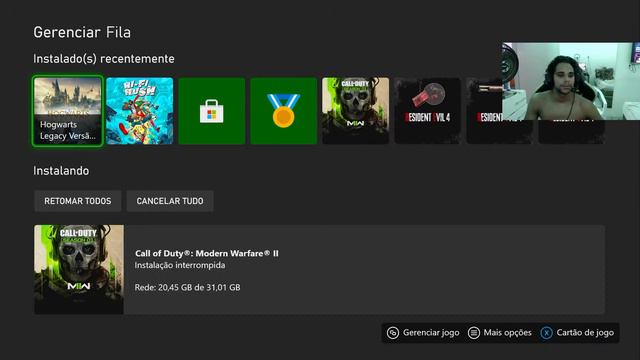The width and height of the screenshot is (640, 360).
Task: Select the Resident Evil 4 tile with red gem
Action: click(x=427, y=111)
